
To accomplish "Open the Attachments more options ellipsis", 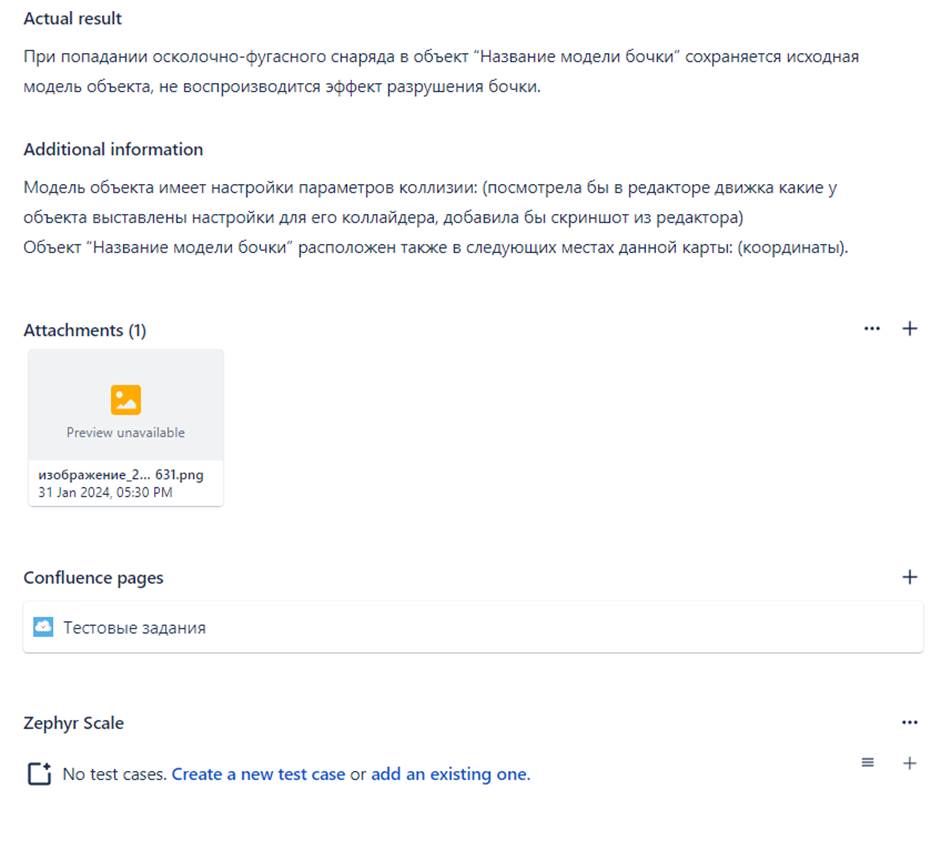I will [872, 328].
